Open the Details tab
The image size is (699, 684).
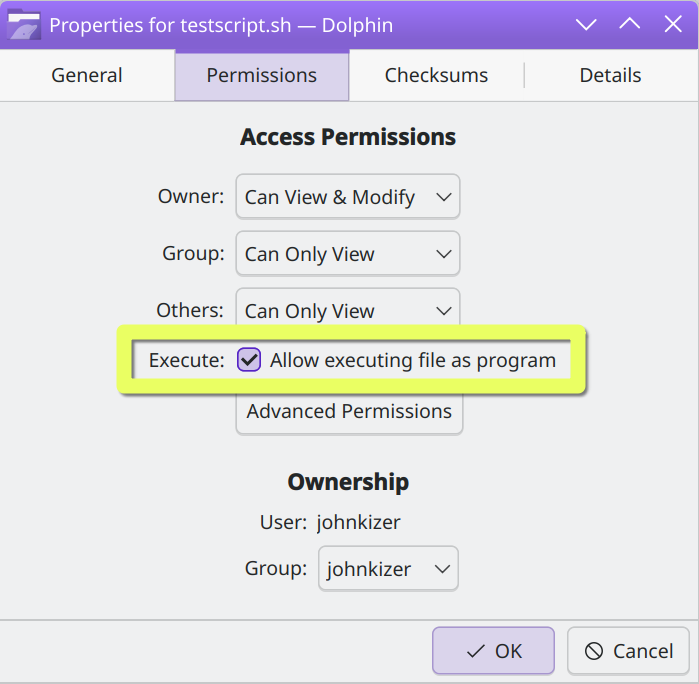[x=610, y=75]
